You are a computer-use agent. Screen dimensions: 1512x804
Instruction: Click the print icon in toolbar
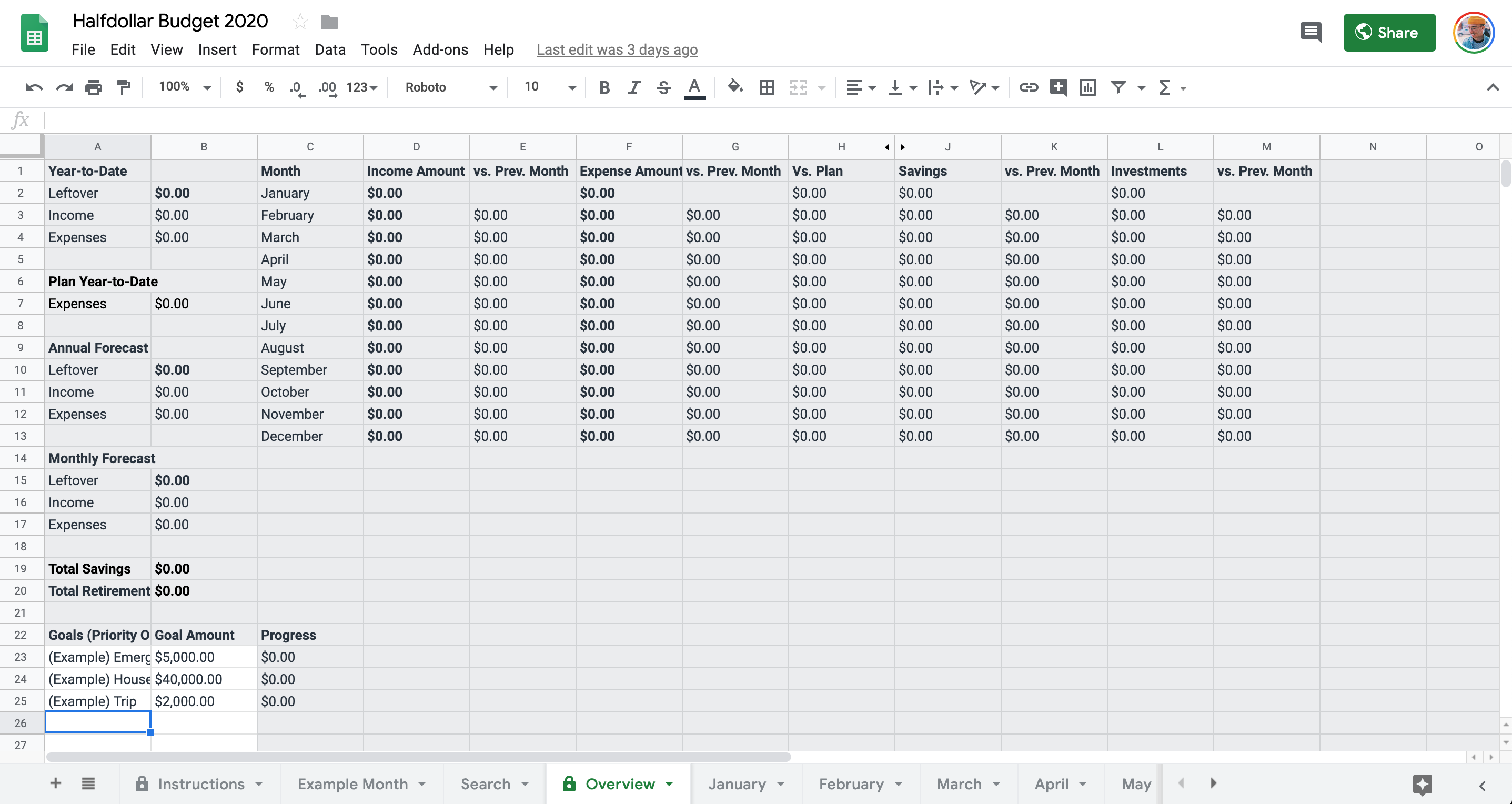click(x=93, y=87)
